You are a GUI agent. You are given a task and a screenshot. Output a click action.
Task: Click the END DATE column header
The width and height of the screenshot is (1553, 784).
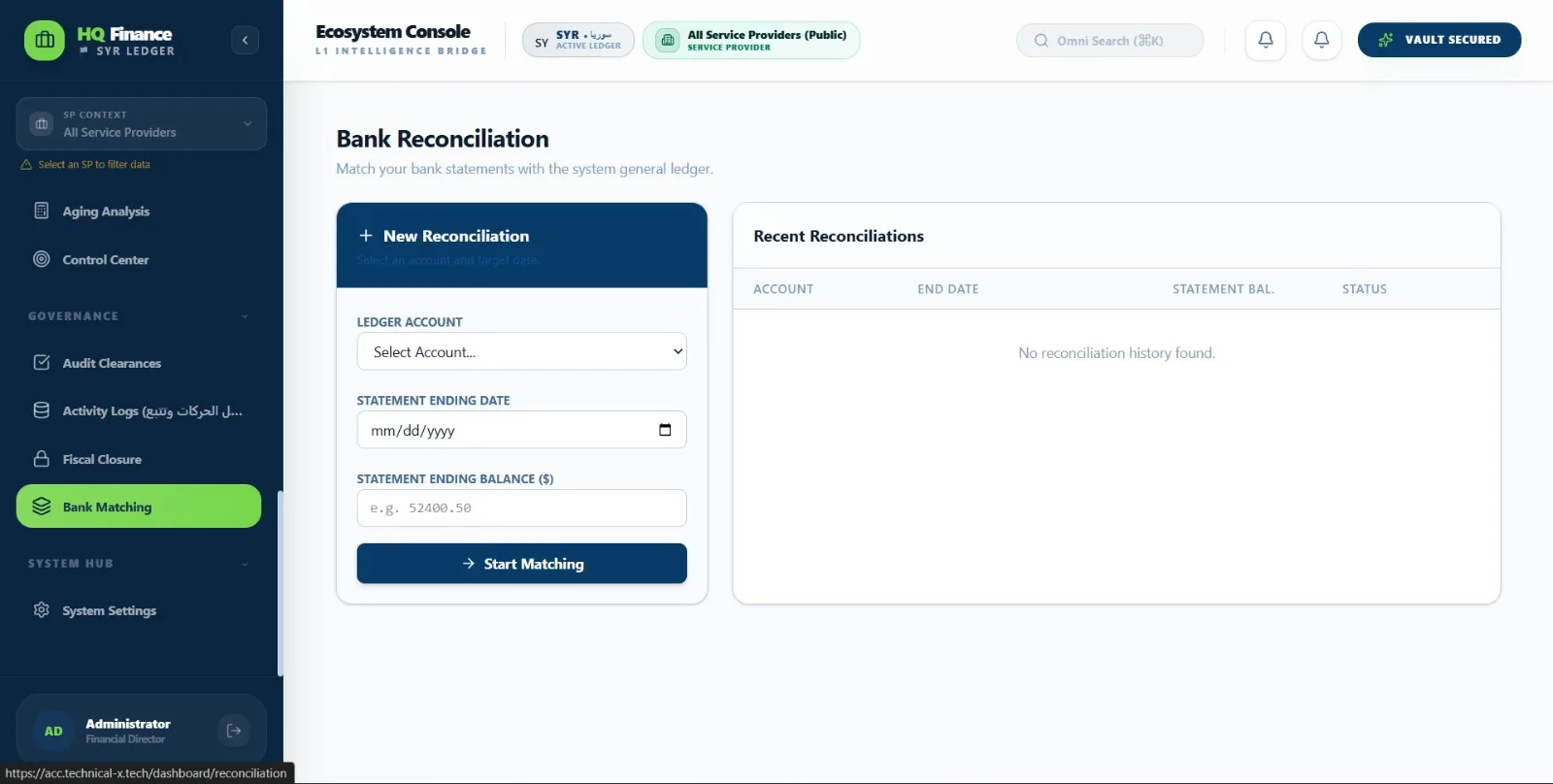coord(948,289)
